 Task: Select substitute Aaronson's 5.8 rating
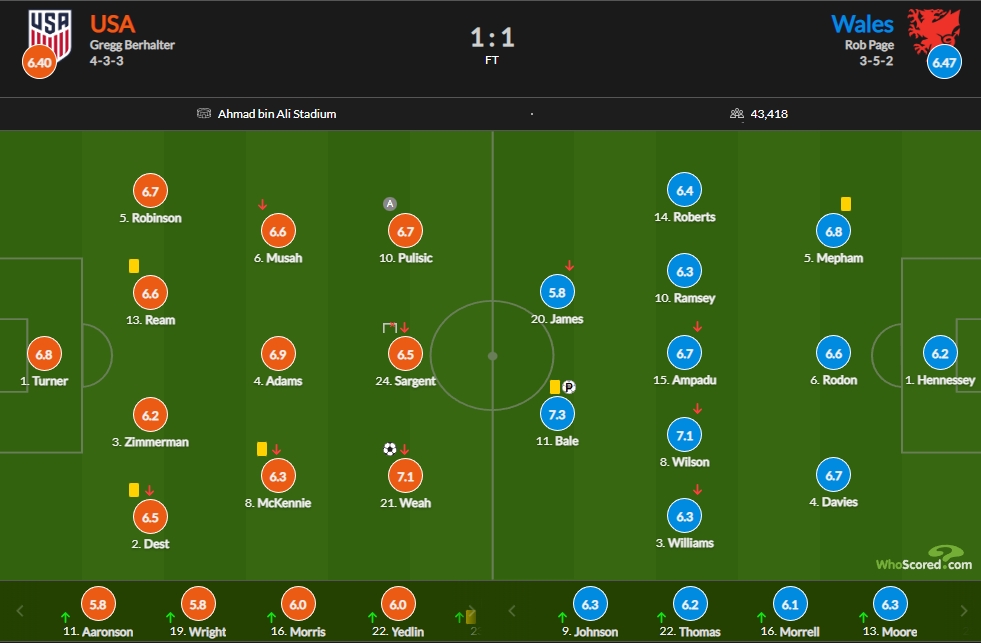(x=98, y=604)
